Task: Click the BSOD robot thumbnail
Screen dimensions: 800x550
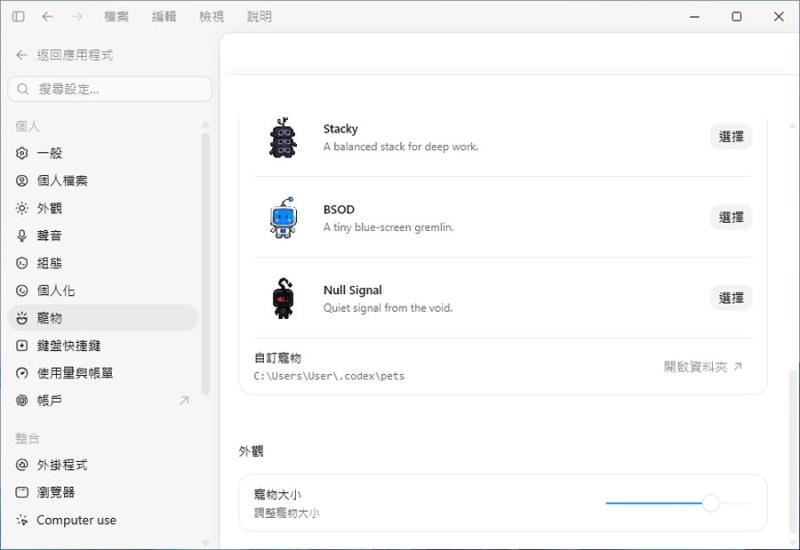Action: 283,218
